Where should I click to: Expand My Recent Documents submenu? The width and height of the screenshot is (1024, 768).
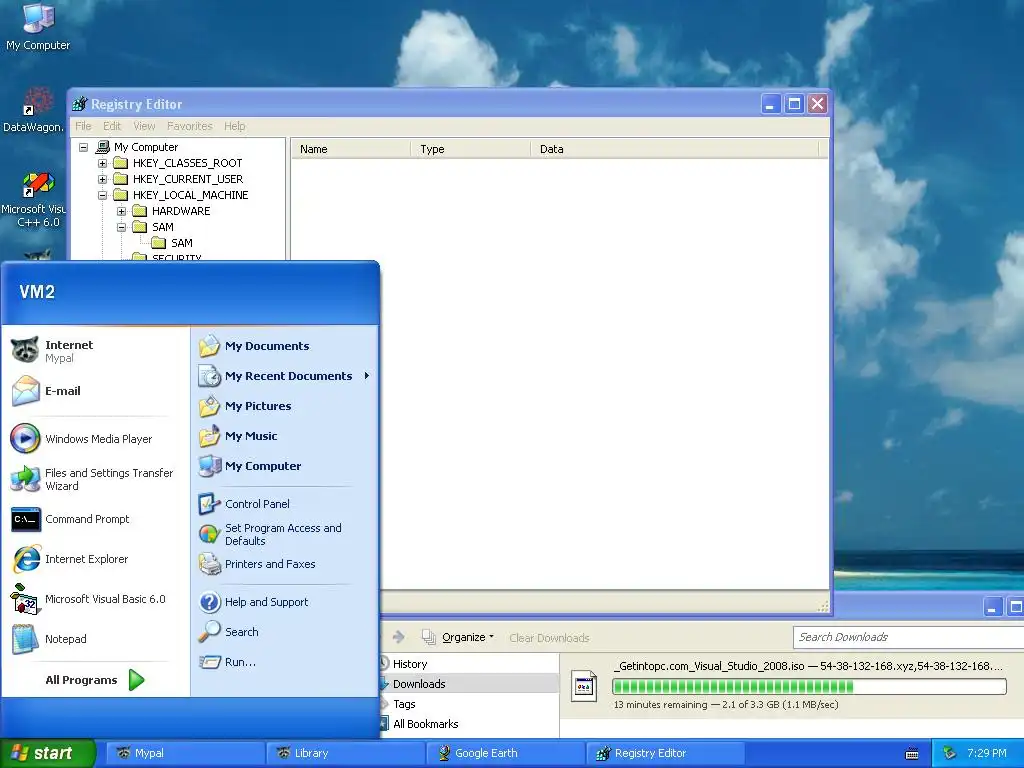285,376
